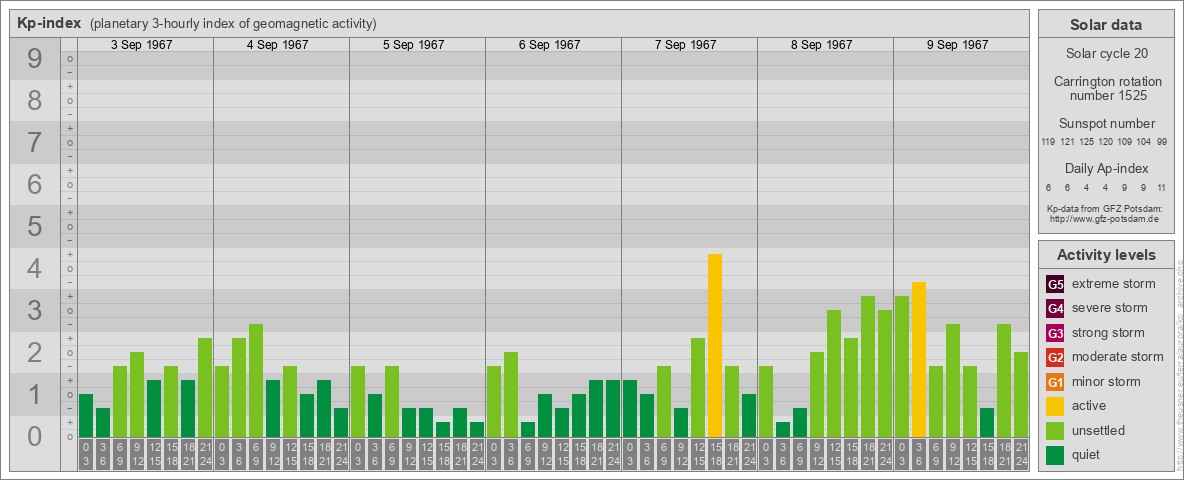Click the G4 severe storm badge
1184x480 pixels.
click(x=1055, y=309)
